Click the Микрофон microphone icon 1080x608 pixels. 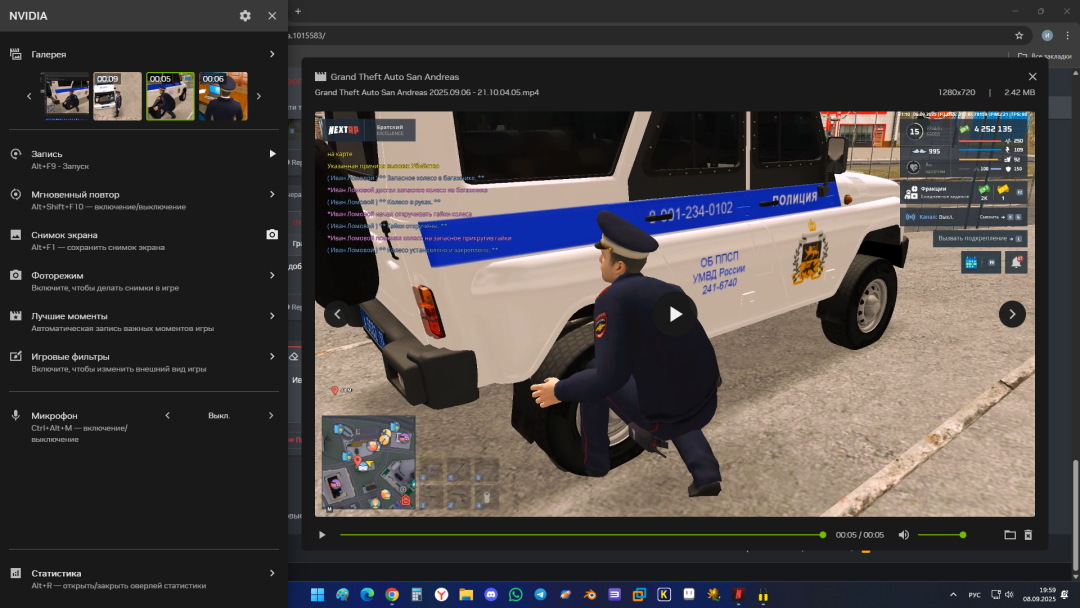(15, 415)
